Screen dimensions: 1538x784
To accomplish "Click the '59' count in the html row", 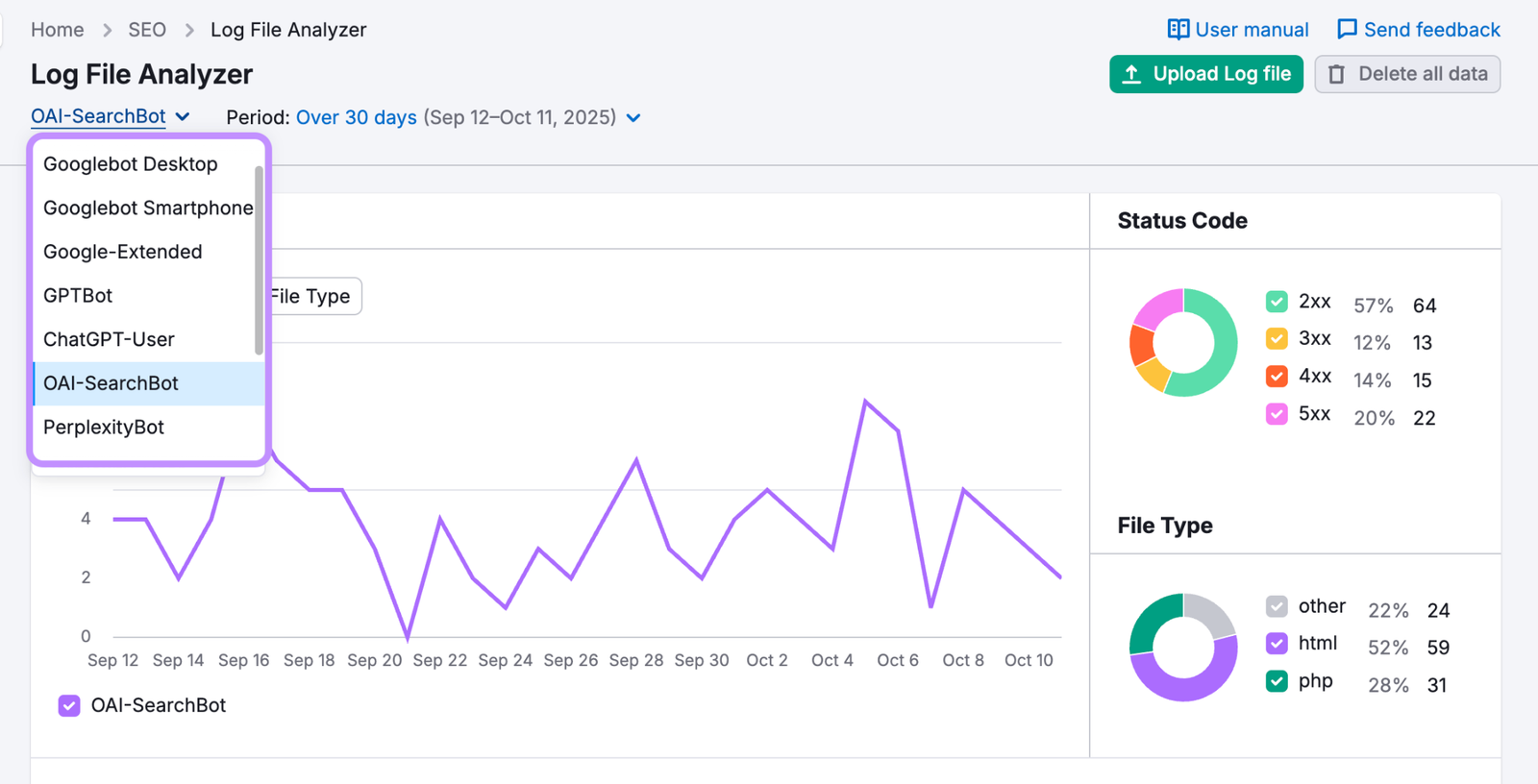I will [1438, 648].
